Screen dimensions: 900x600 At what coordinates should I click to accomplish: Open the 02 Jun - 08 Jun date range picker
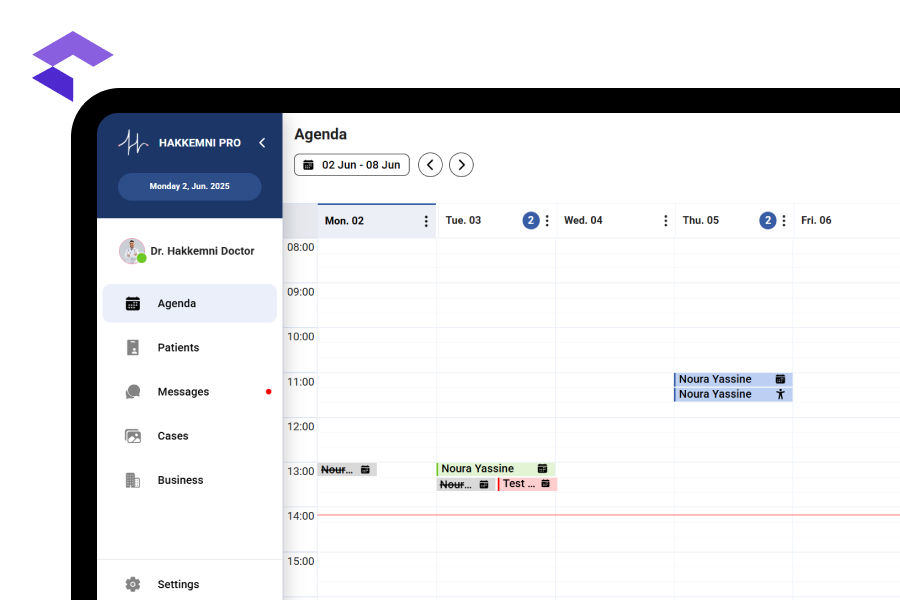point(352,165)
